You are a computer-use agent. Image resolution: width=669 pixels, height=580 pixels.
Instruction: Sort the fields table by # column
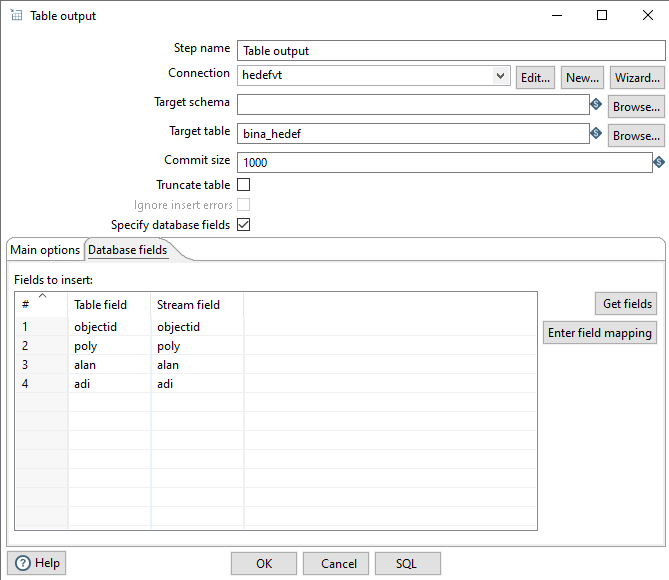41,304
